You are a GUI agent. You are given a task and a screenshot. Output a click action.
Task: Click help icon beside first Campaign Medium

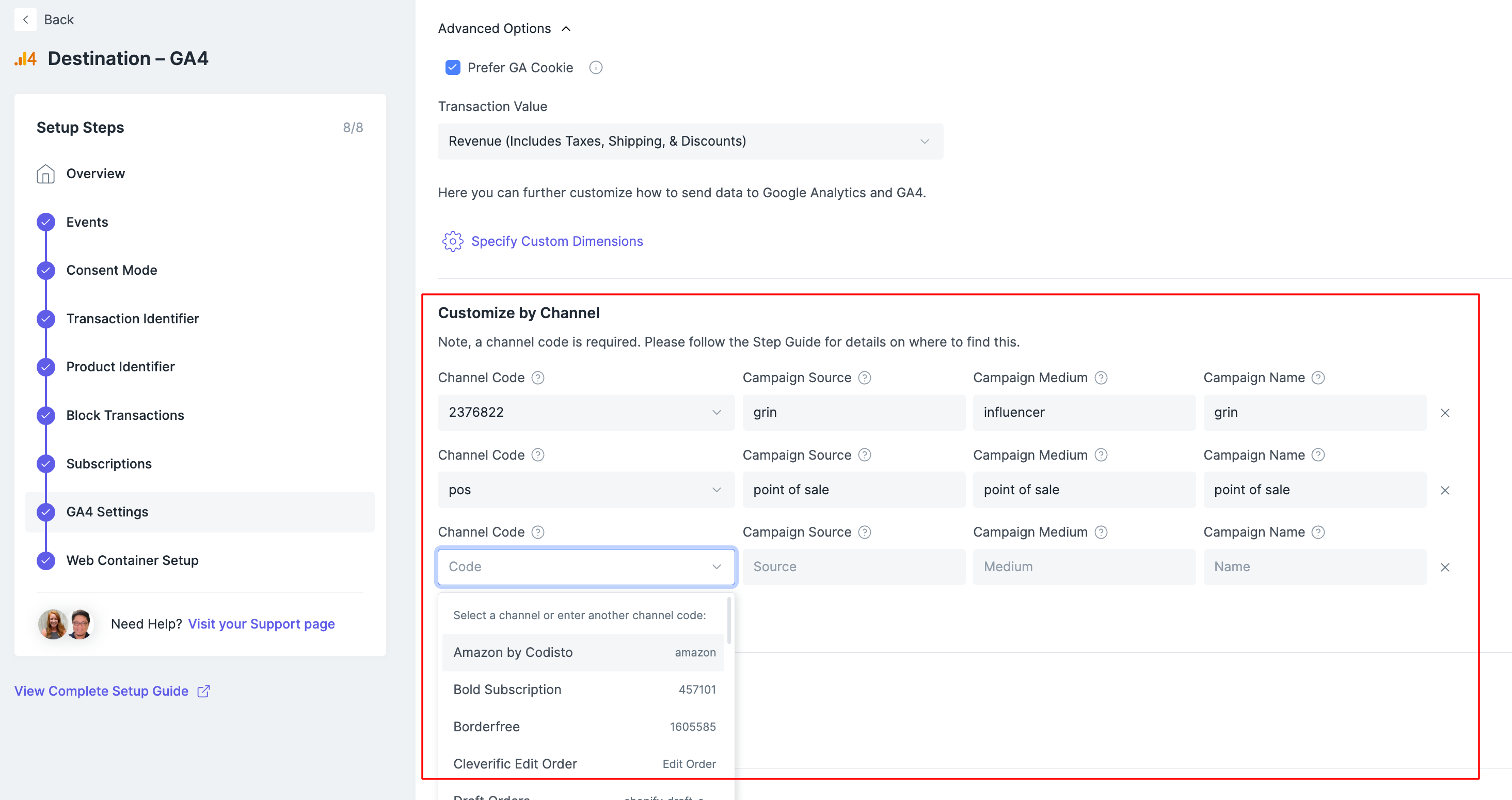point(1101,378)
